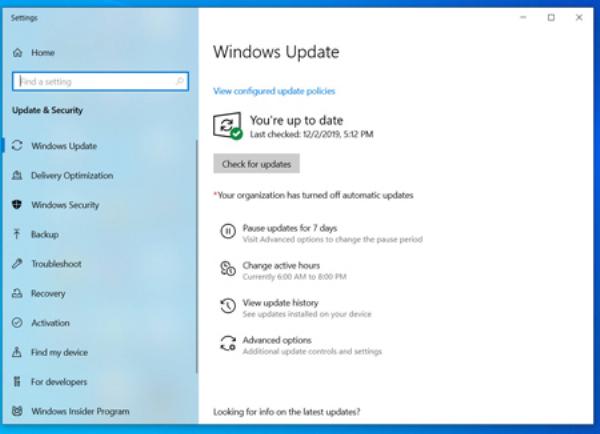The height and width of the screenshot is (434, 600).
Task: Focus the Find a setting search box
Action: click(x=90, y=81)
